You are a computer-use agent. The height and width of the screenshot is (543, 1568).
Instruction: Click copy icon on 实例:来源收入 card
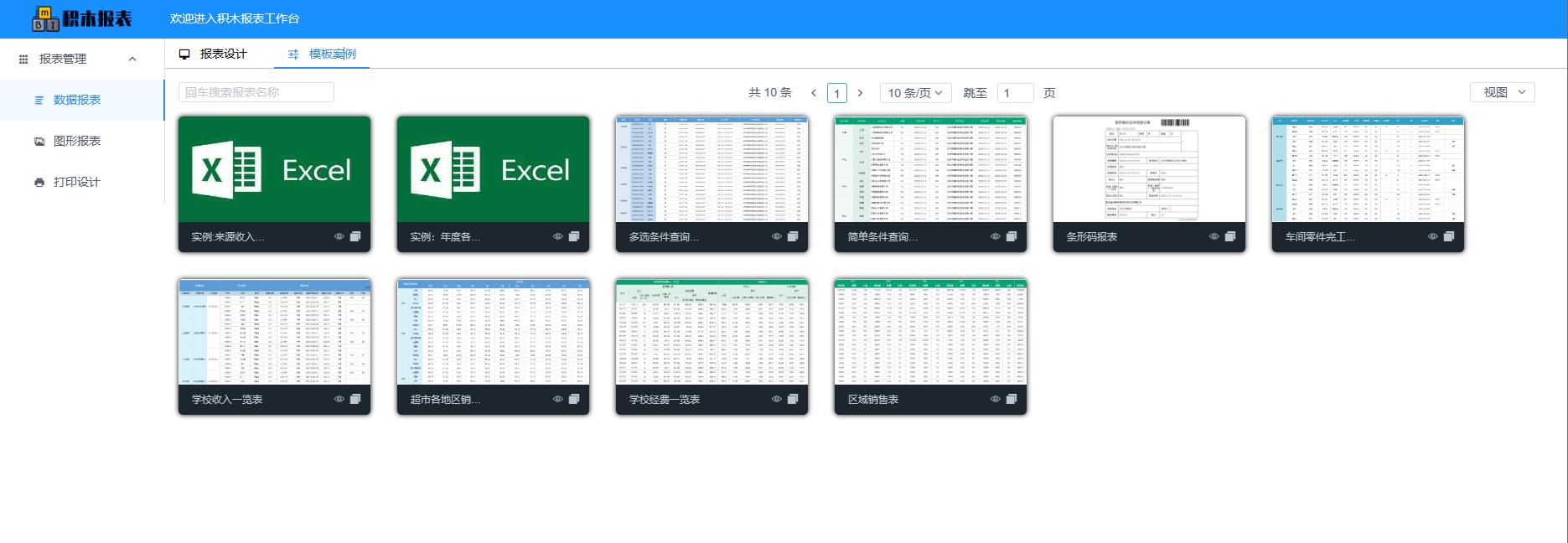(354, 237)
